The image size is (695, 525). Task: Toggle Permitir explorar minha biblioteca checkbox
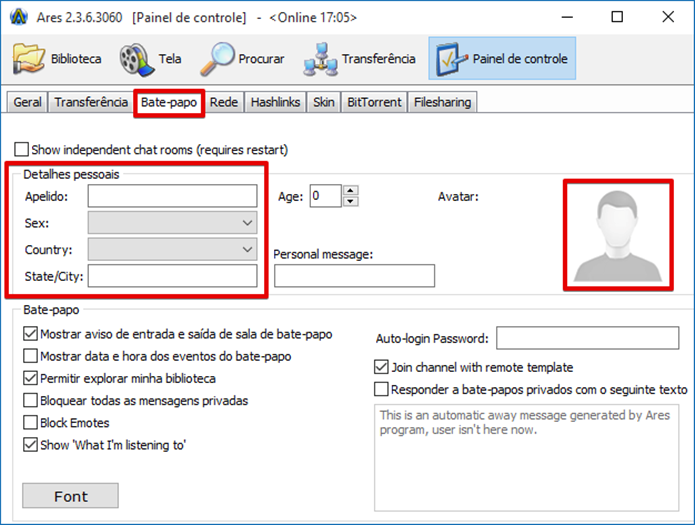pyautogui.click(x=30, y=378)
